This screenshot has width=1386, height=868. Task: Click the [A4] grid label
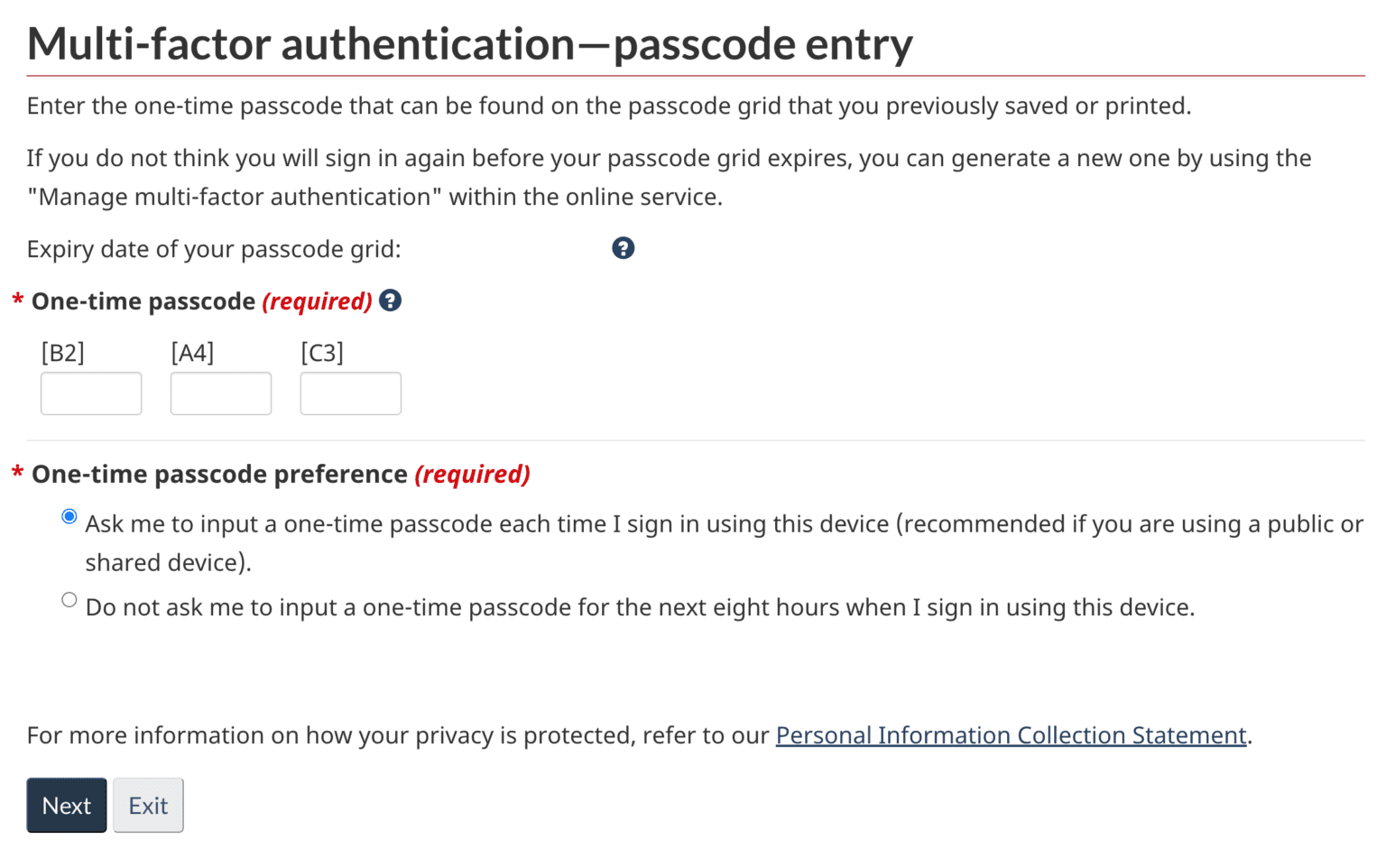192,353
